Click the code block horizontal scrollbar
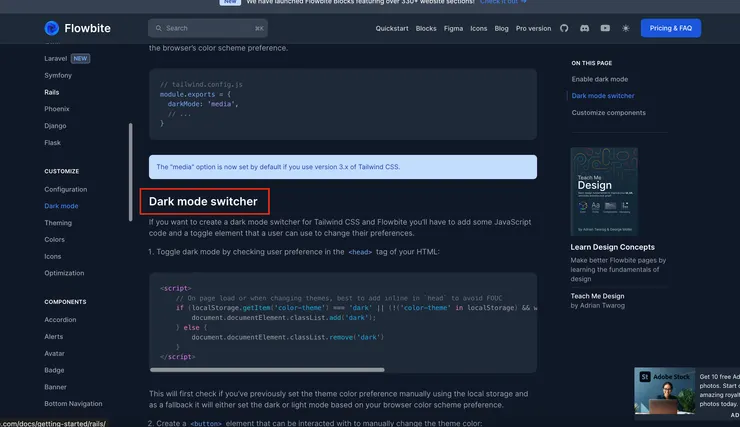Image resolution: width=740 pixels, height=427 pixels. point(267,370)
